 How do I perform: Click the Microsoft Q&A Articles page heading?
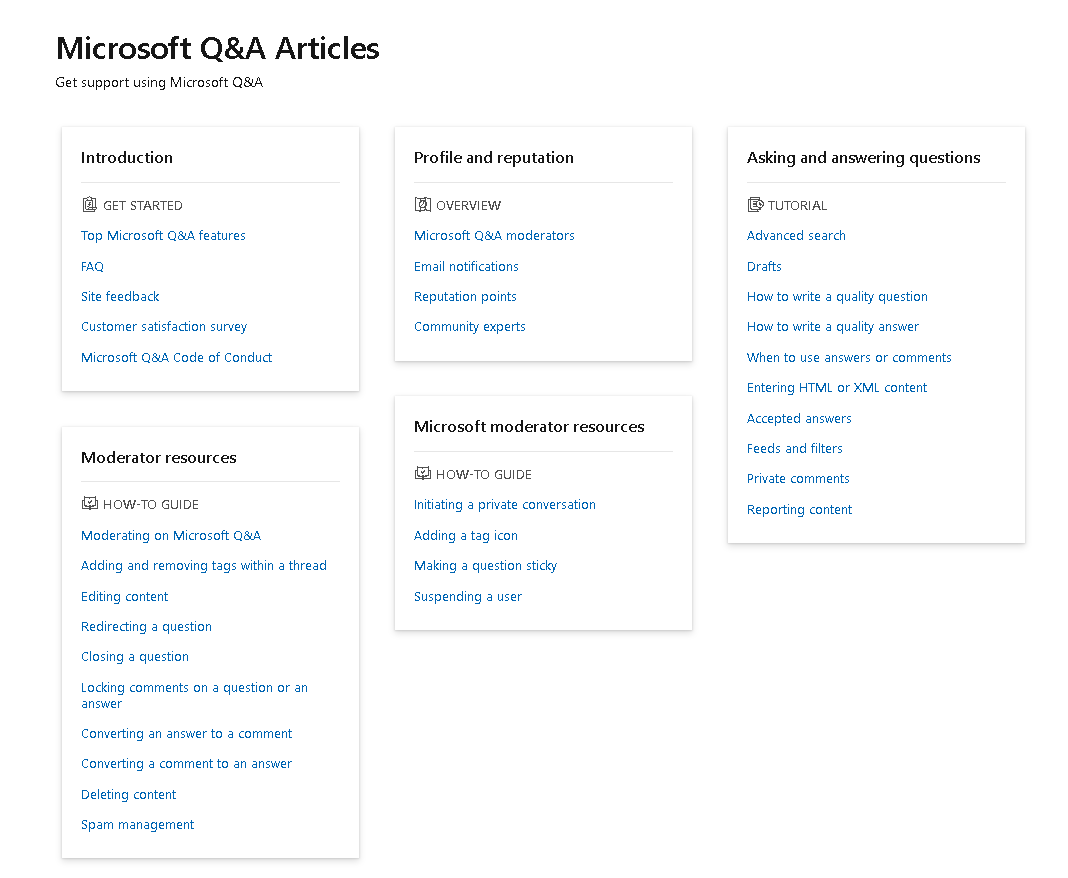(x=217, y=48)
